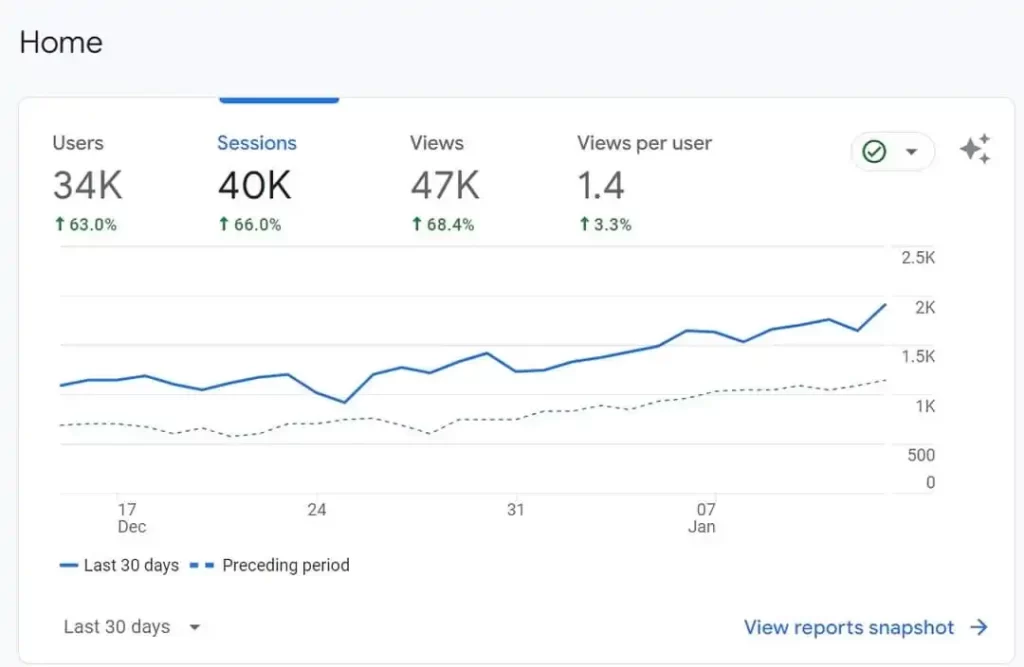This screenshot has width=1024, height=667.
Task: Click the green up arrow beside 68.4%
Action: coord(416,225)
